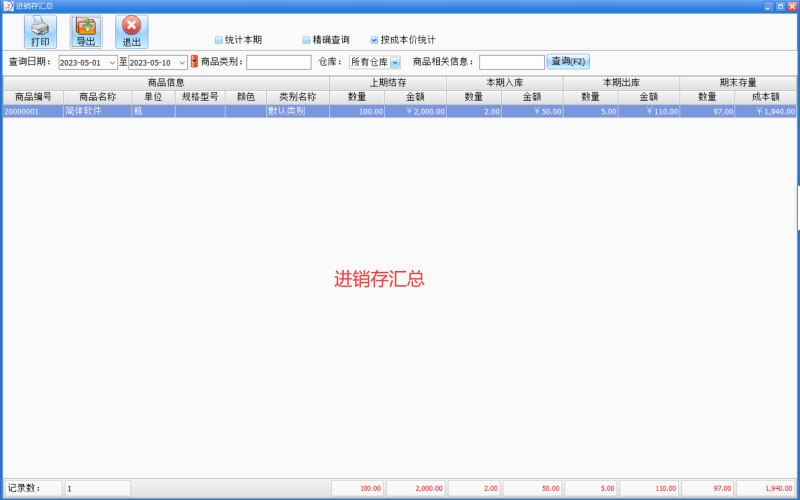Image resolution: width=800 pixels, height=500 pixels.
Task: Click the footer total 2,000.00
Action: tap(416, 488)
